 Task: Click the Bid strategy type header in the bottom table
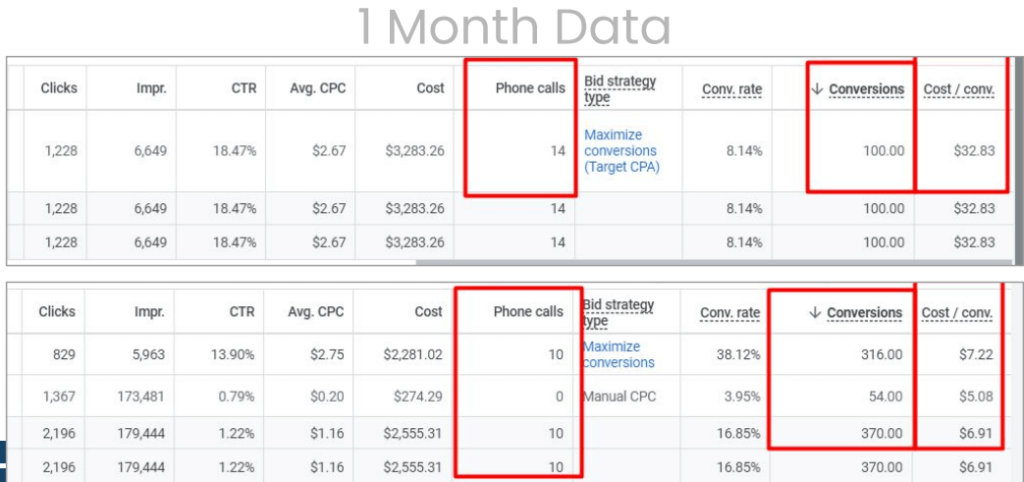pyautogui.click(x=618, y=312)
